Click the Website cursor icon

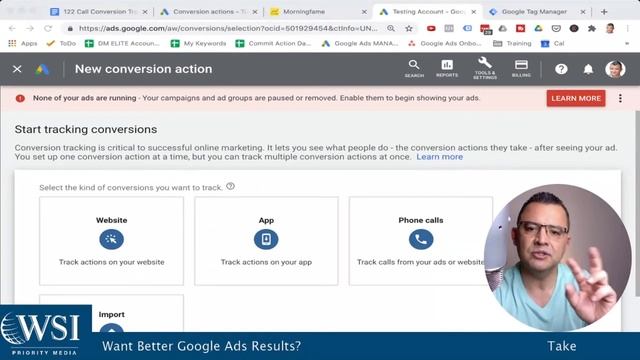tap(111, 239)
